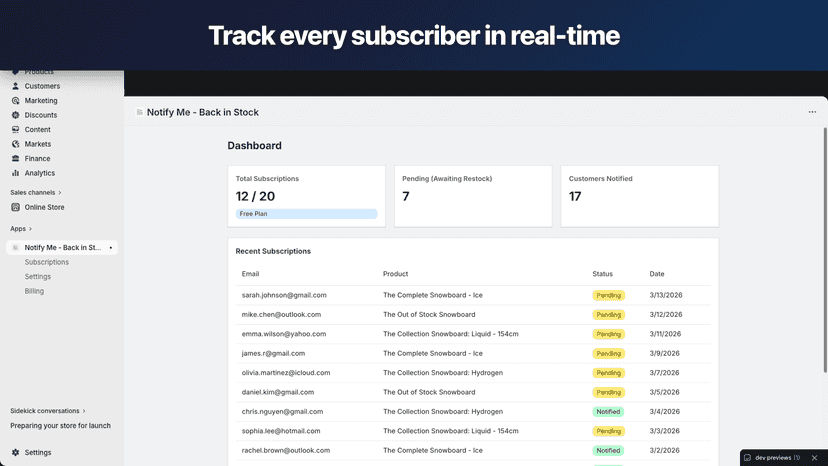Screen dimensions: 828x466
Task: Click the Free Plan usage progress bar
Action: point(306,214)
